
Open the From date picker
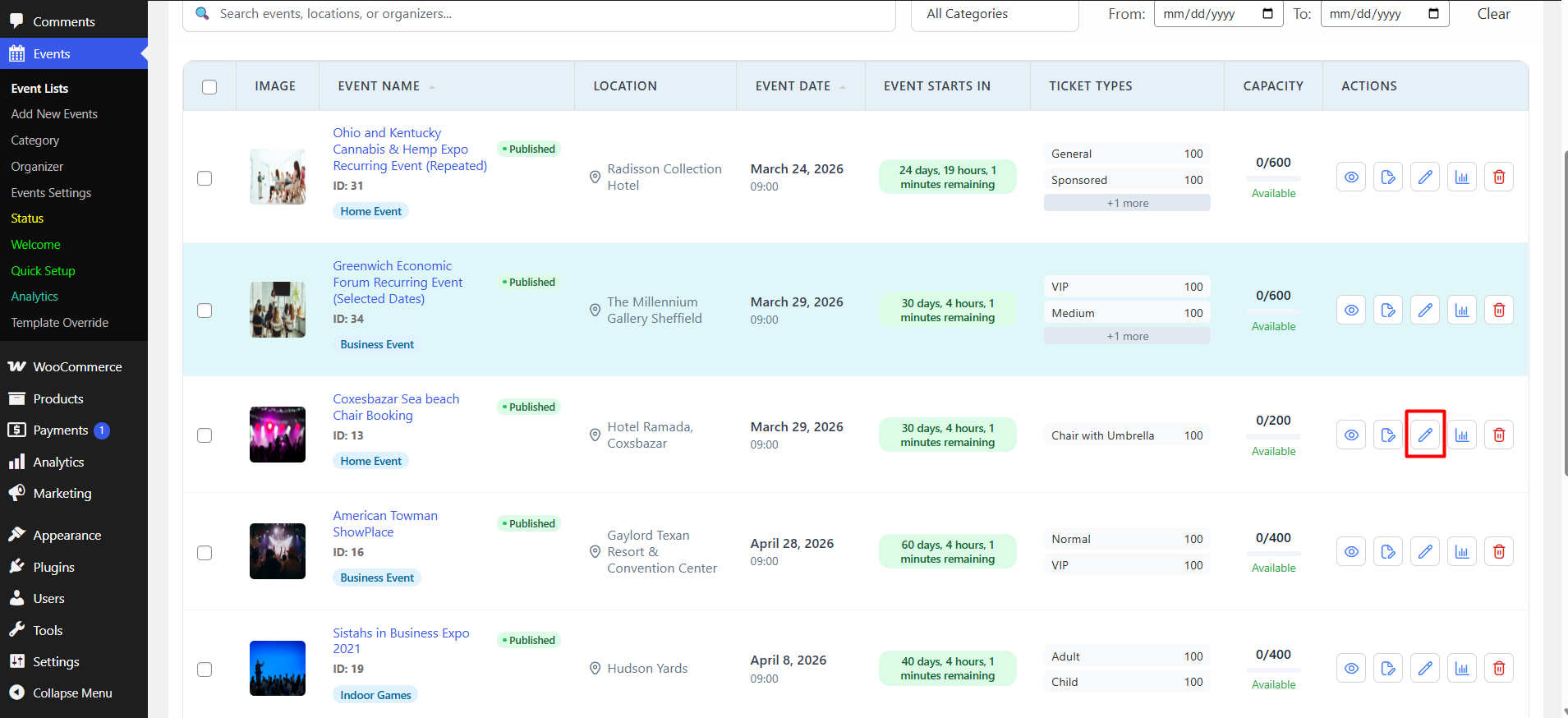[x=1267, y=14]
